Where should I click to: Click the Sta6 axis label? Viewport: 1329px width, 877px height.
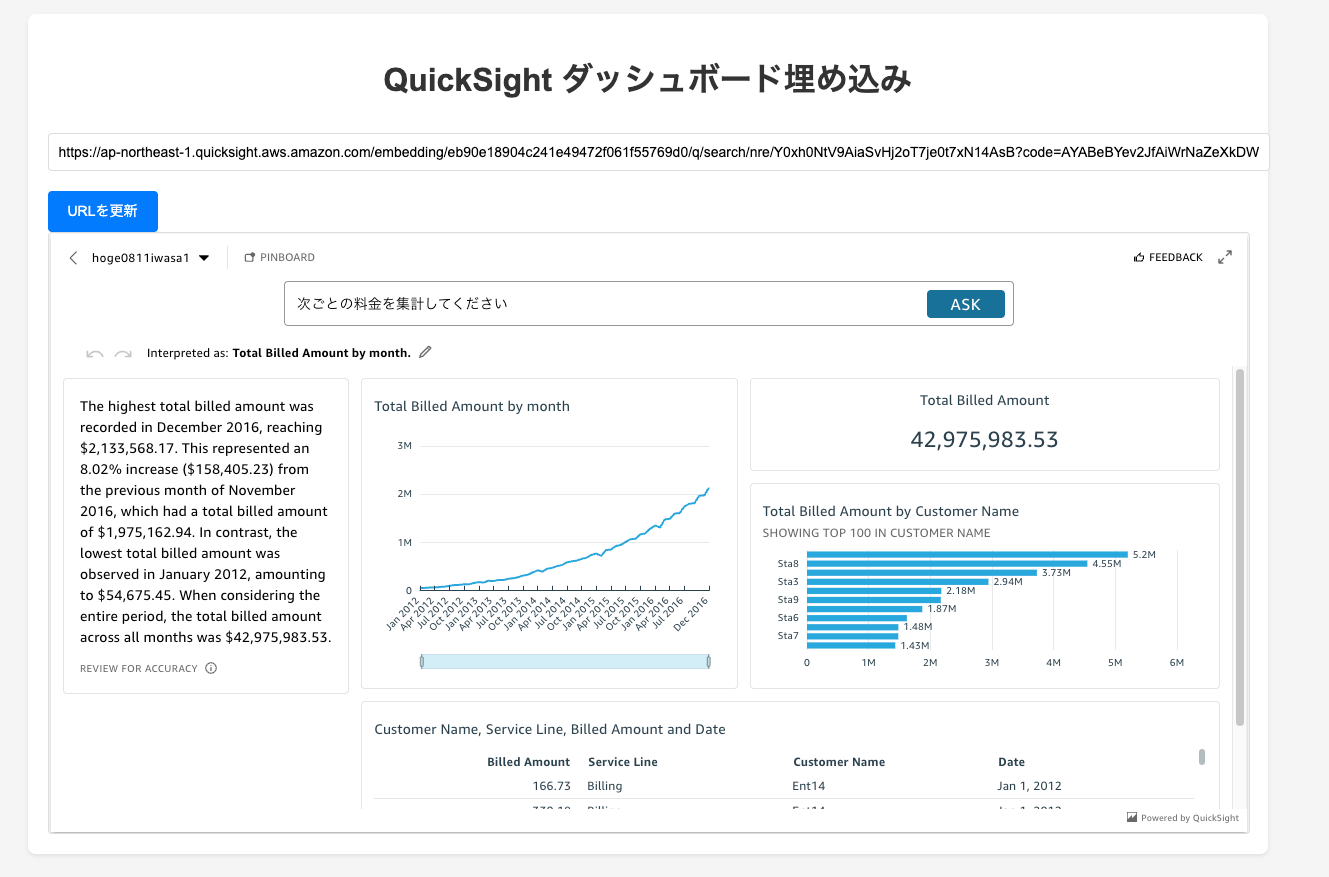(788, 618)
